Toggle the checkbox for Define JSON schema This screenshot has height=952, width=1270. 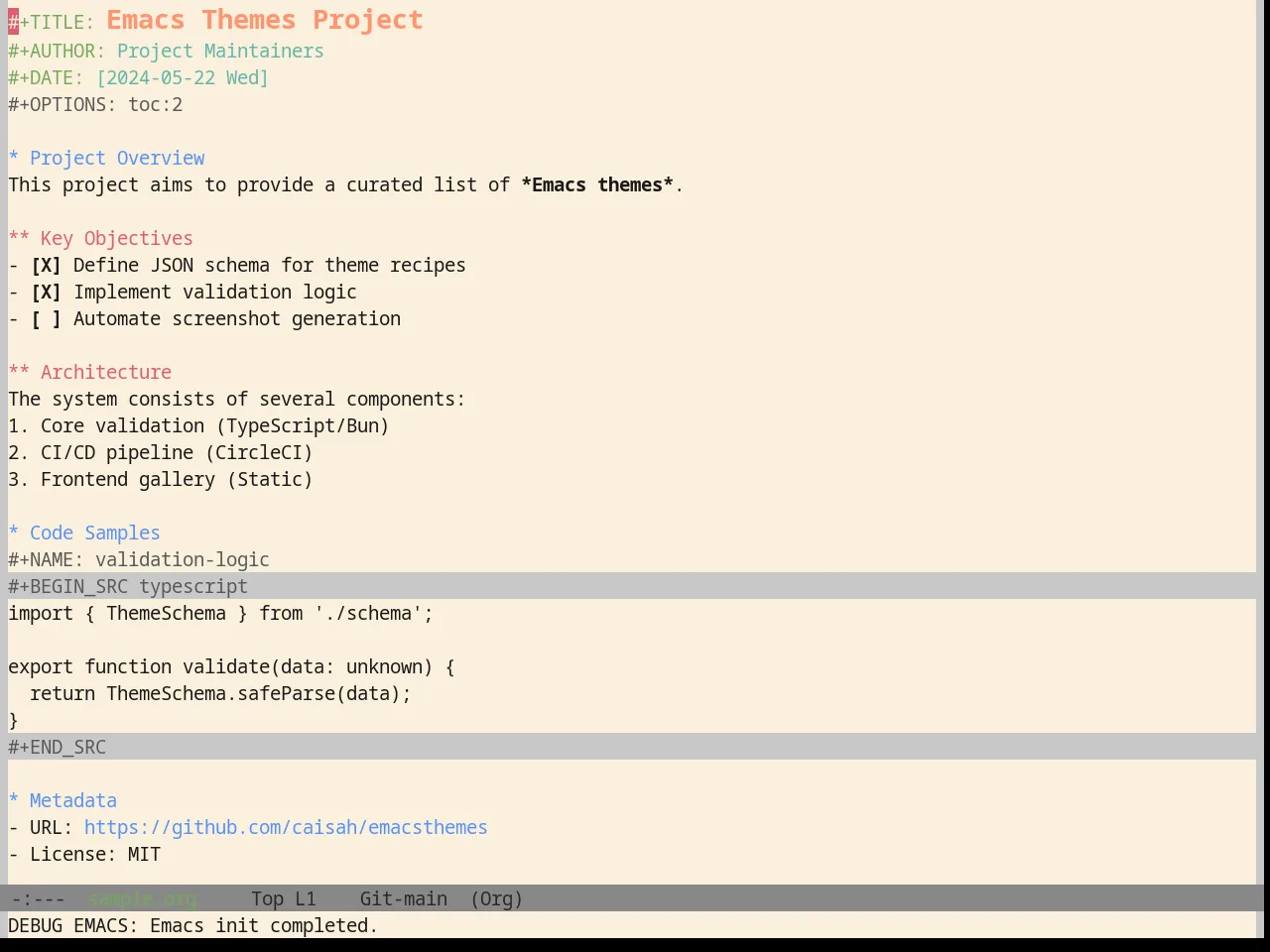pos(46,266)
